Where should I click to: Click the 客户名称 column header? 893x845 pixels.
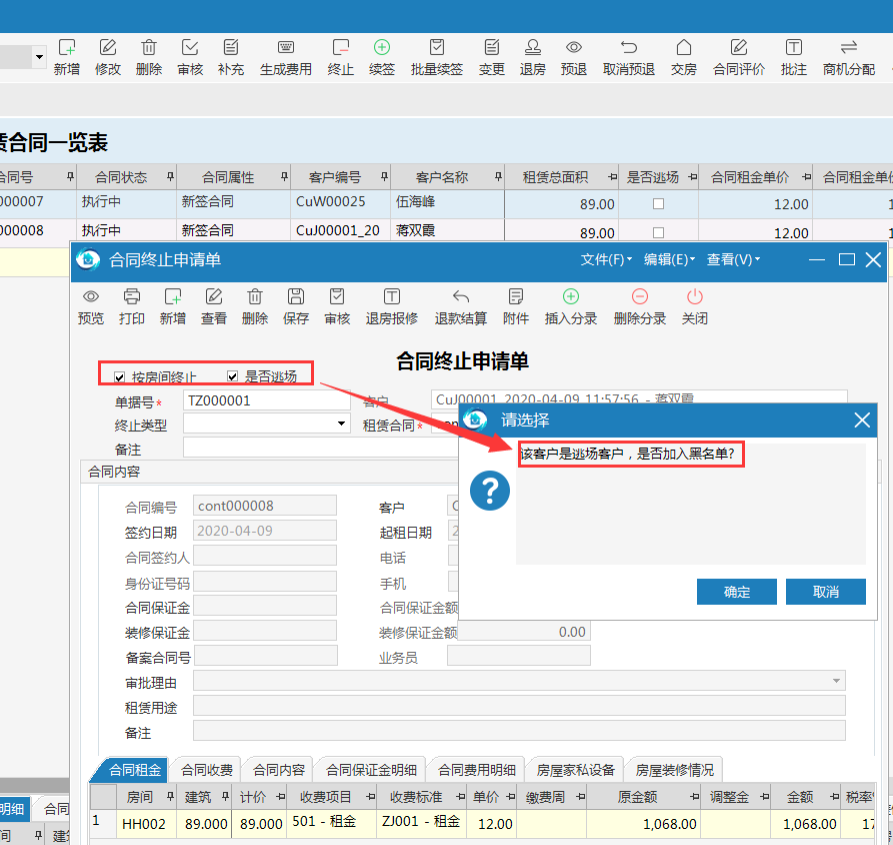tap(448, 177)
